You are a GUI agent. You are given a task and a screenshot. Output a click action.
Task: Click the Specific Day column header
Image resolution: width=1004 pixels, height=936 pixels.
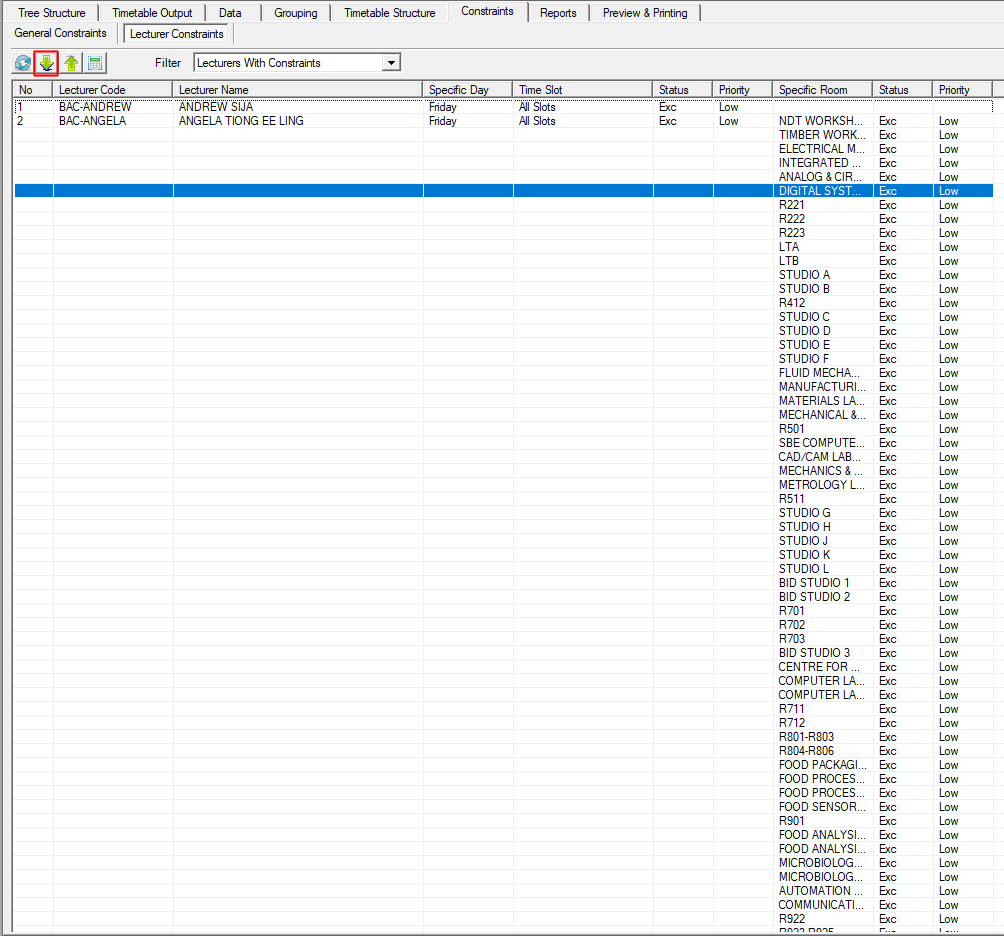coord(467,90)
